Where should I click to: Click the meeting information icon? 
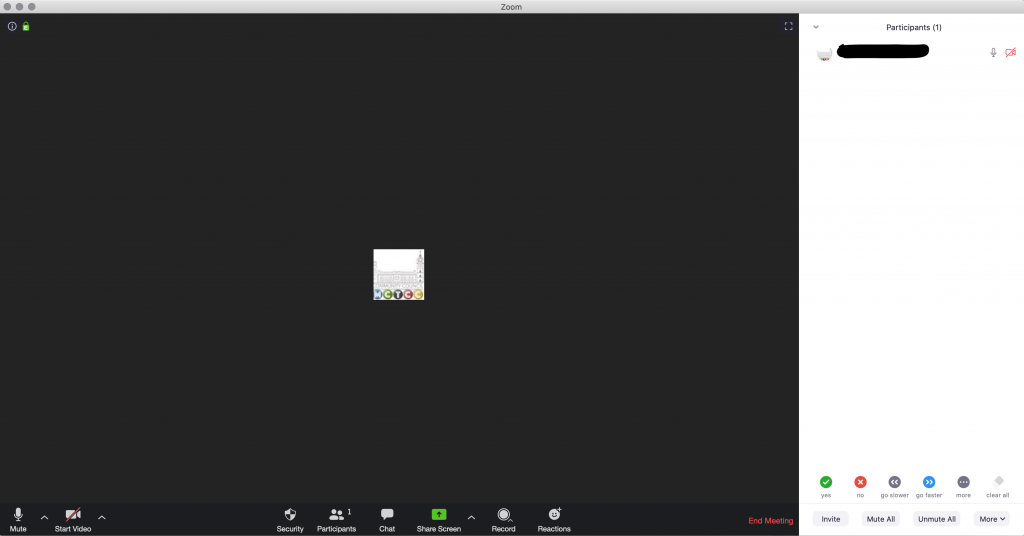click(x=12, y=26)
